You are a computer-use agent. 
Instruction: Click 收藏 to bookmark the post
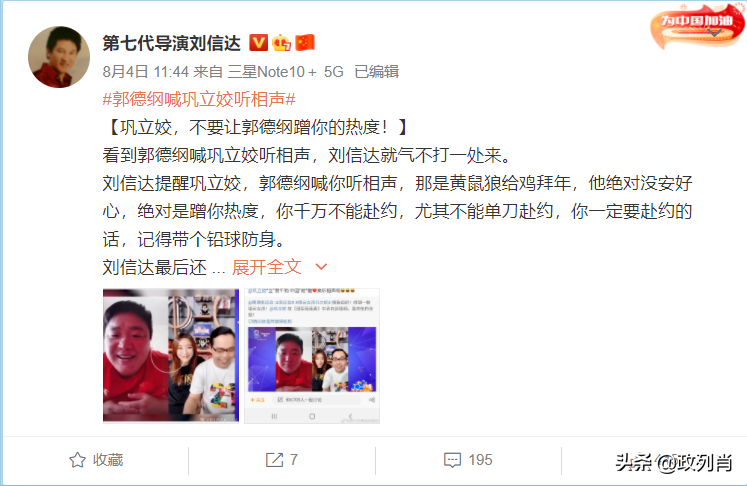click(108, 460)
